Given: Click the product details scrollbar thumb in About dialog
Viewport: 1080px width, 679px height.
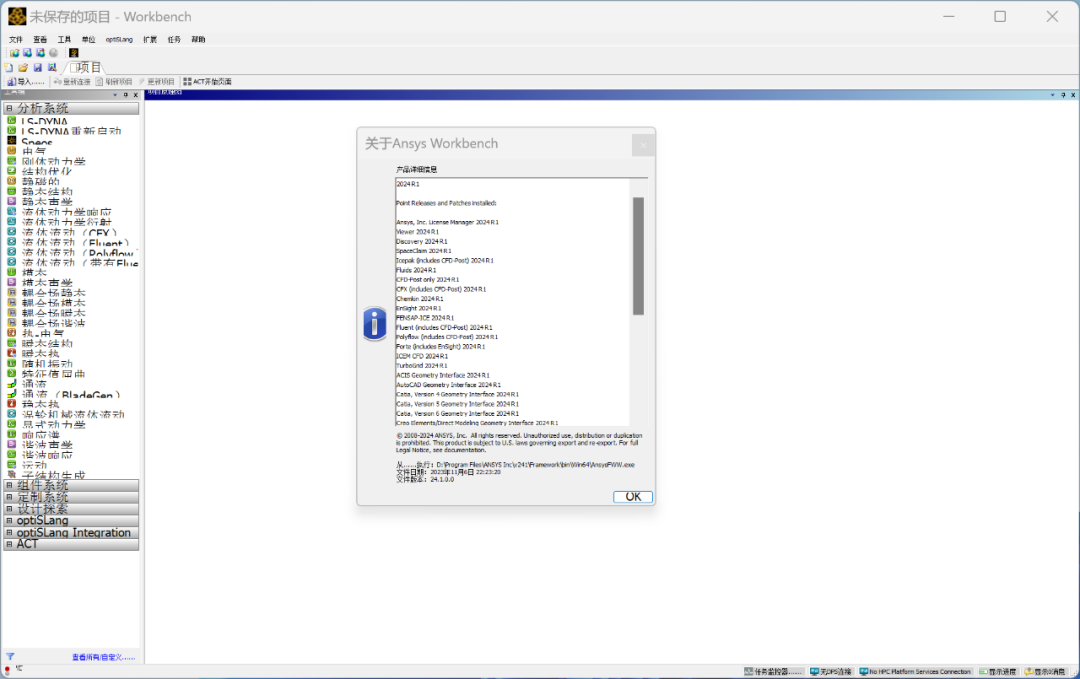Looking at the screenshot, I should pos(638,256).
